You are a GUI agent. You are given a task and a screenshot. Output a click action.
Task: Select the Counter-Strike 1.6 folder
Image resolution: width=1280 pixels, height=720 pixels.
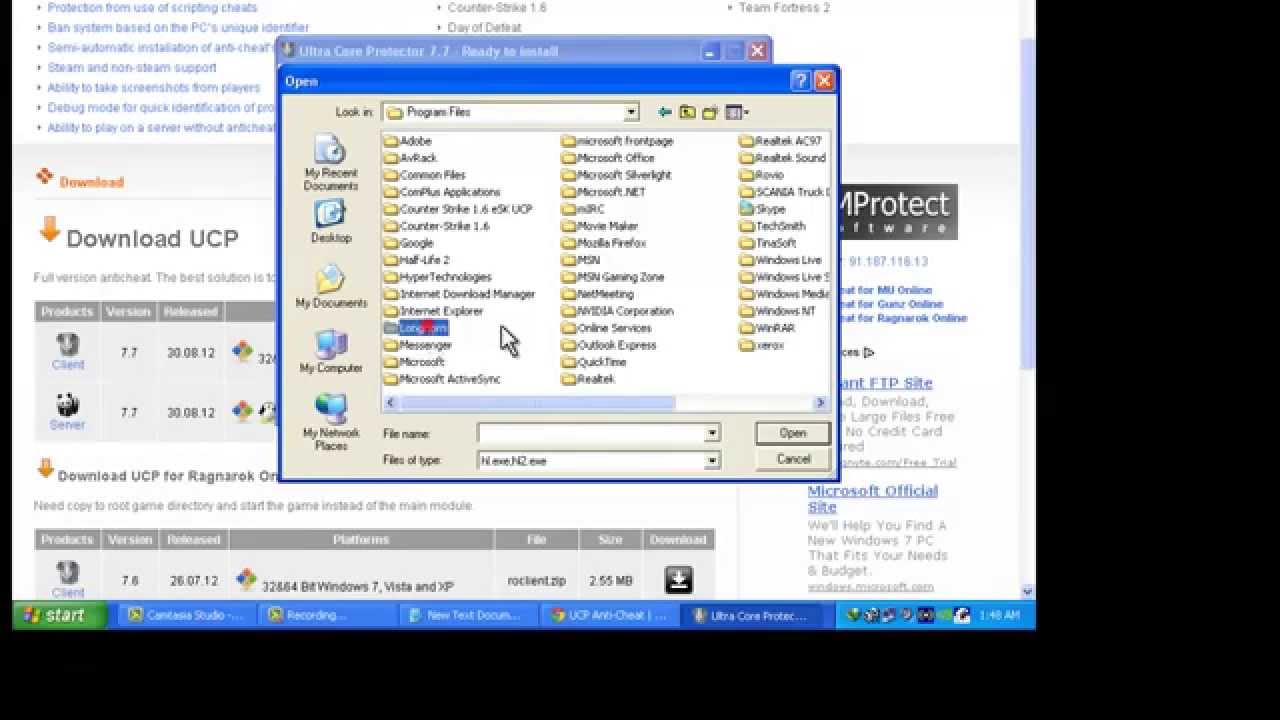(437, 226)
